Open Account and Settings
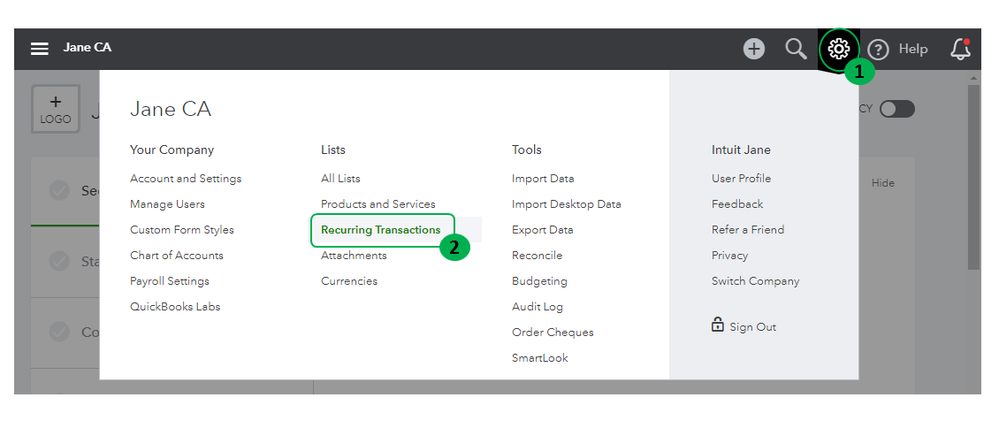 pos(185,179)
